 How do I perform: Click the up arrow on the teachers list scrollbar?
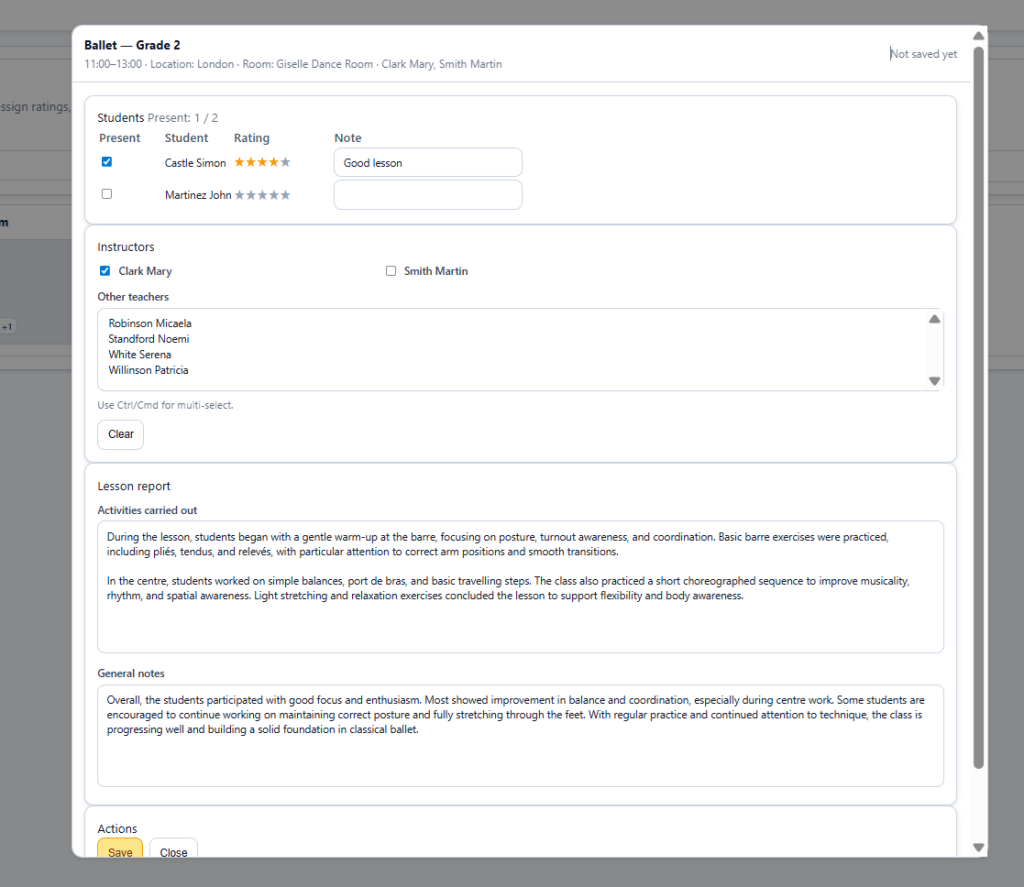pos(934,318)
